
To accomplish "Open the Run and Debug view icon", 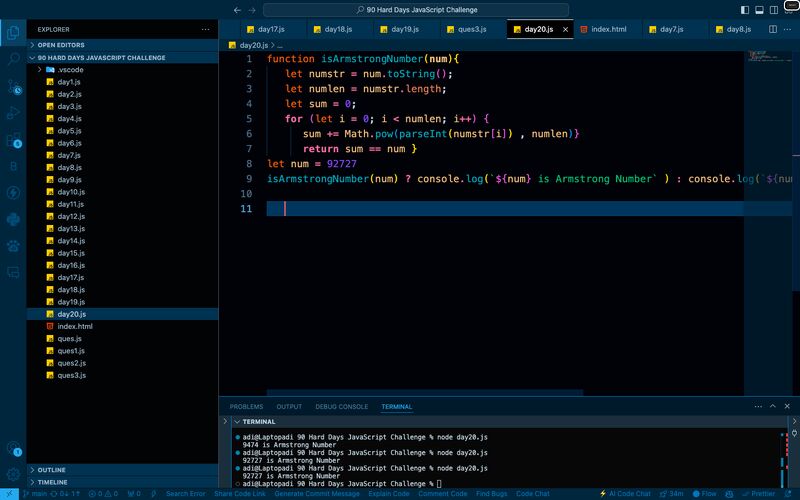I will pos(13,113).
